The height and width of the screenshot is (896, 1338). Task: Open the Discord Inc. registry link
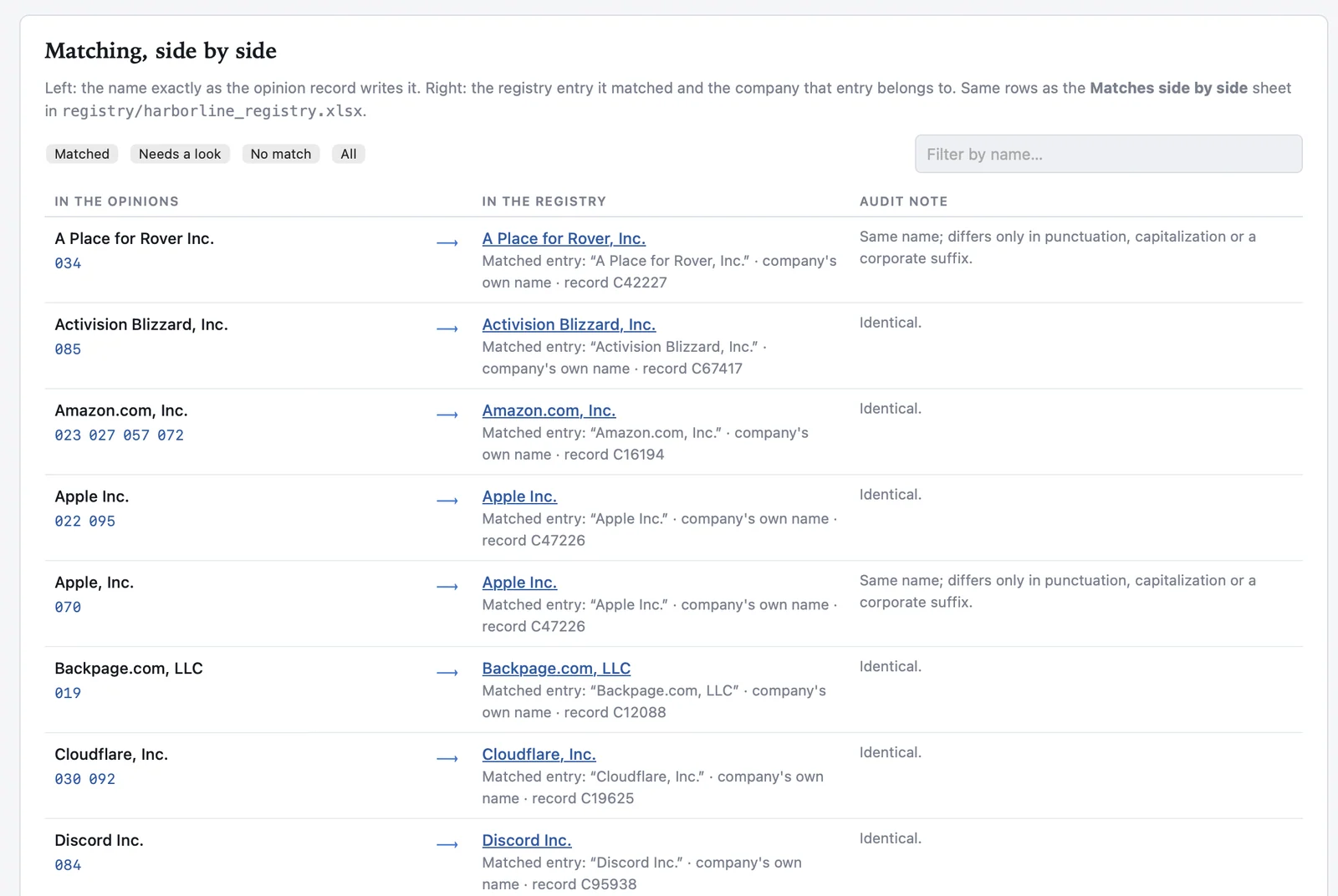(527, 841)
